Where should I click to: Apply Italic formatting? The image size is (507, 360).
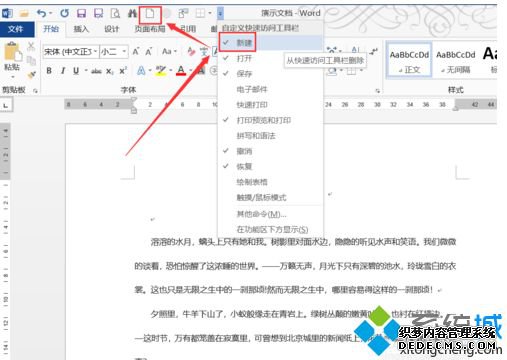tap(63, 71)
